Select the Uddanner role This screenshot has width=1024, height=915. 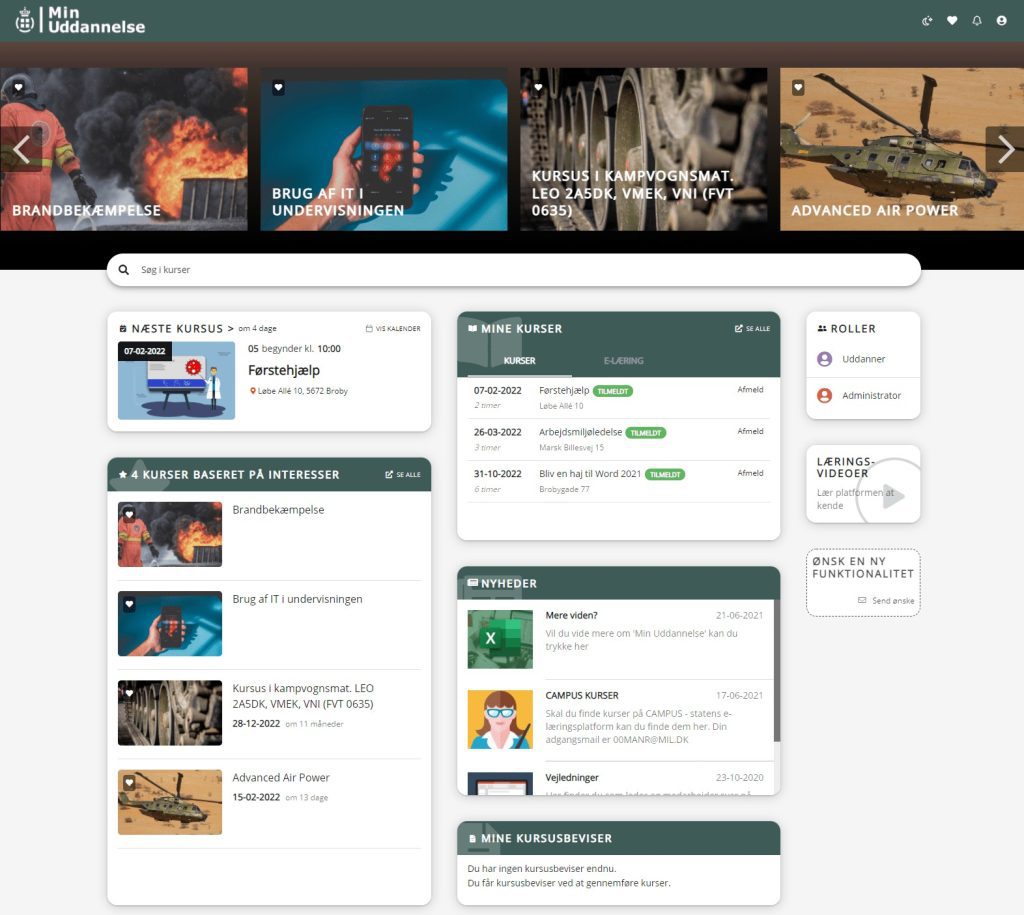(x=863, y=359)
